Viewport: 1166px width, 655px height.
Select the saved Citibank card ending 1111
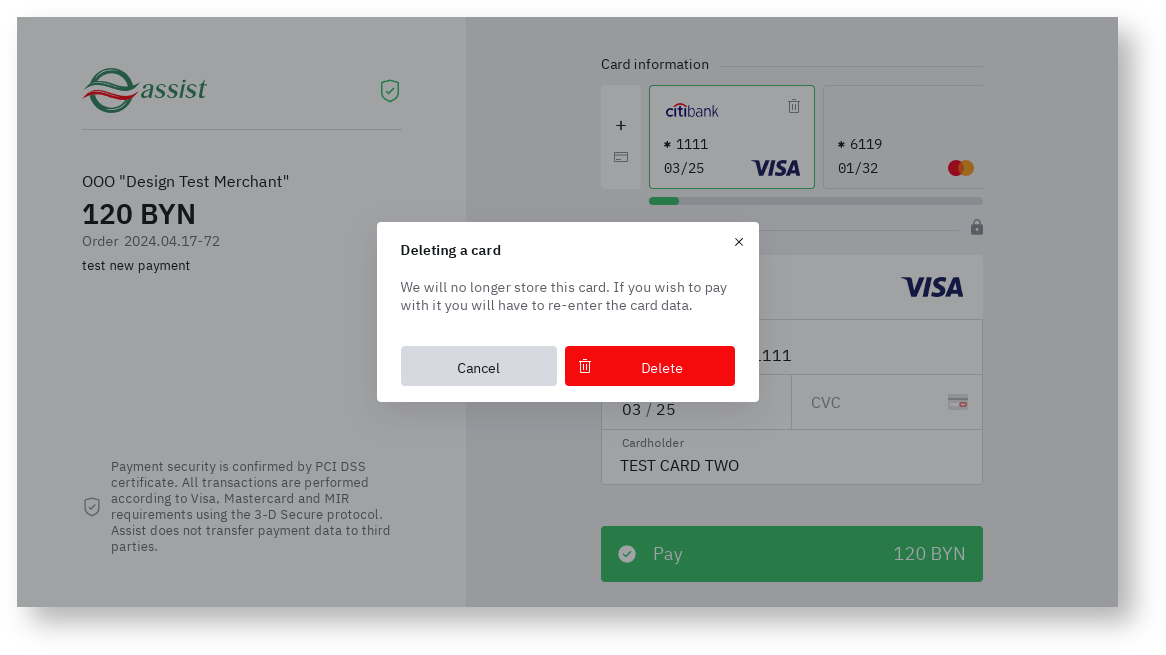731,137
